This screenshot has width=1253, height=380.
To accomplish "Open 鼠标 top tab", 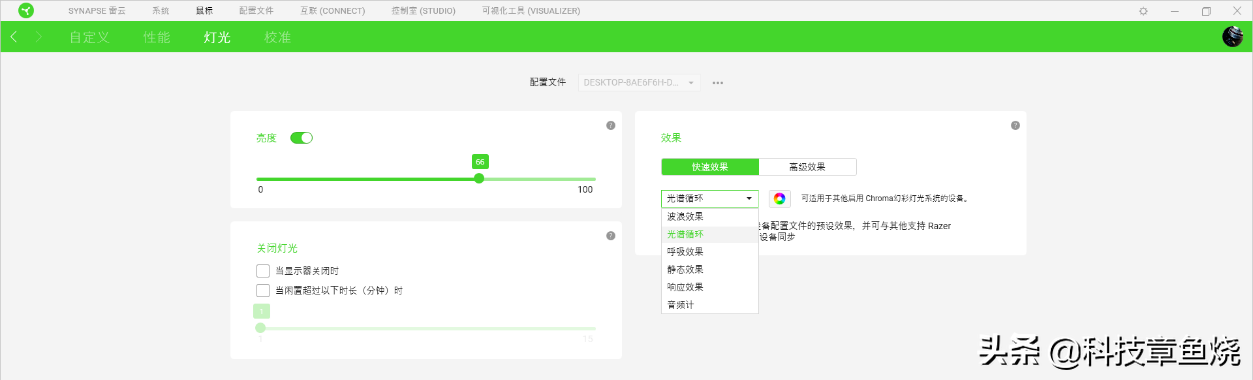I will tap(204, 11).
